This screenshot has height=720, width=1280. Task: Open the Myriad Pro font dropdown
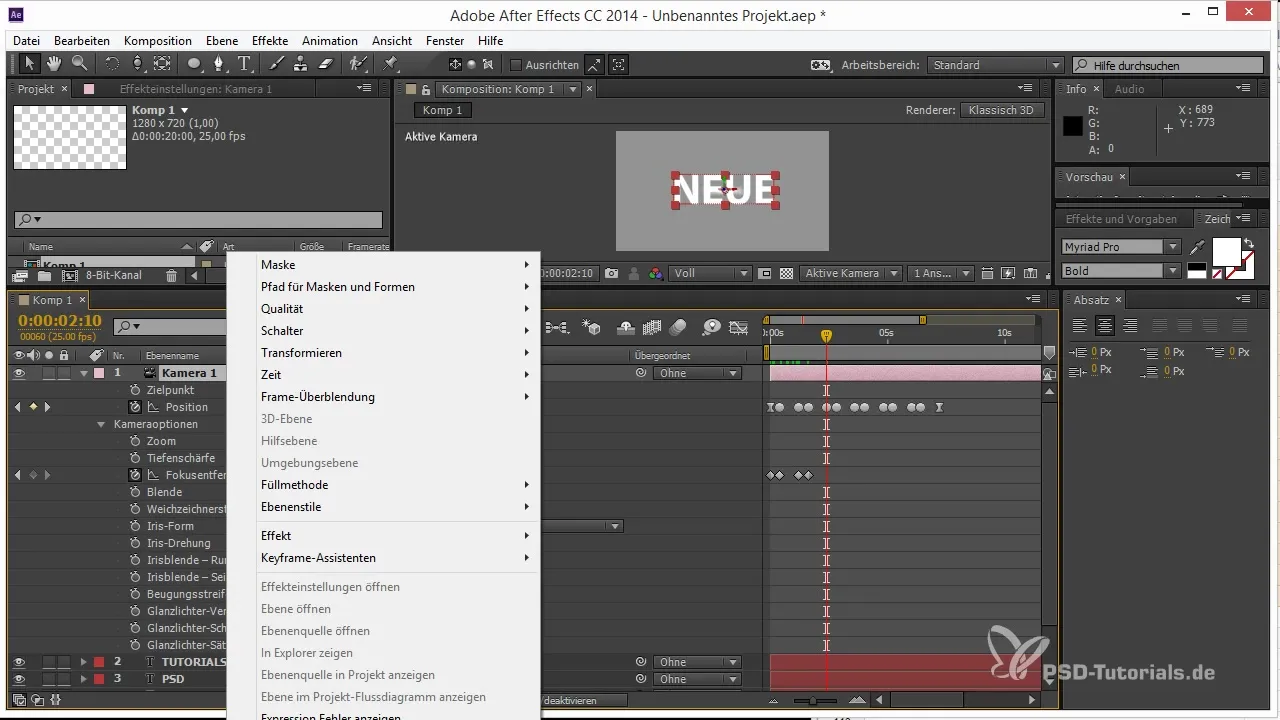pyautogui.click(x=1121, y=247)
